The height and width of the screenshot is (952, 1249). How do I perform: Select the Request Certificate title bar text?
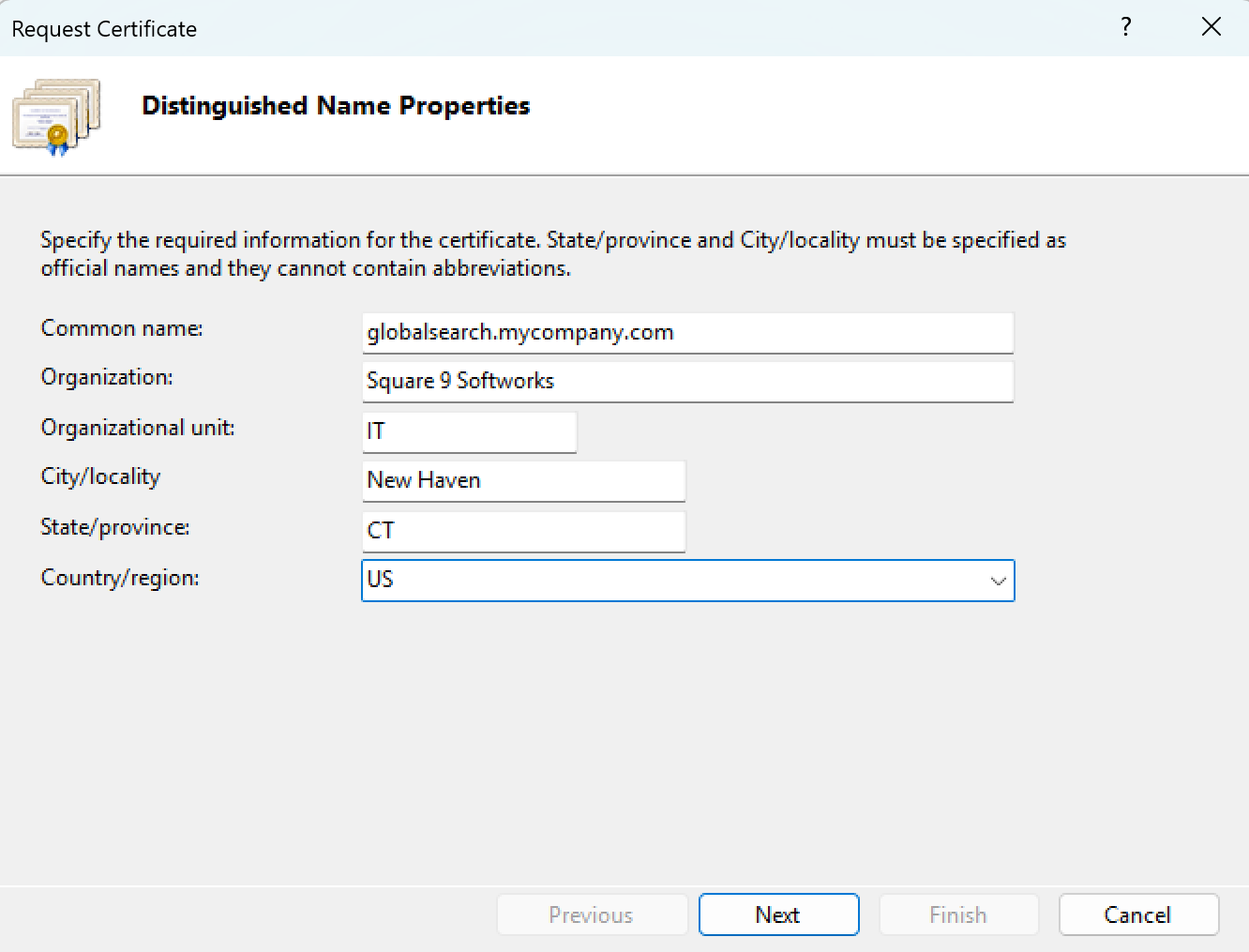point(103,28)
